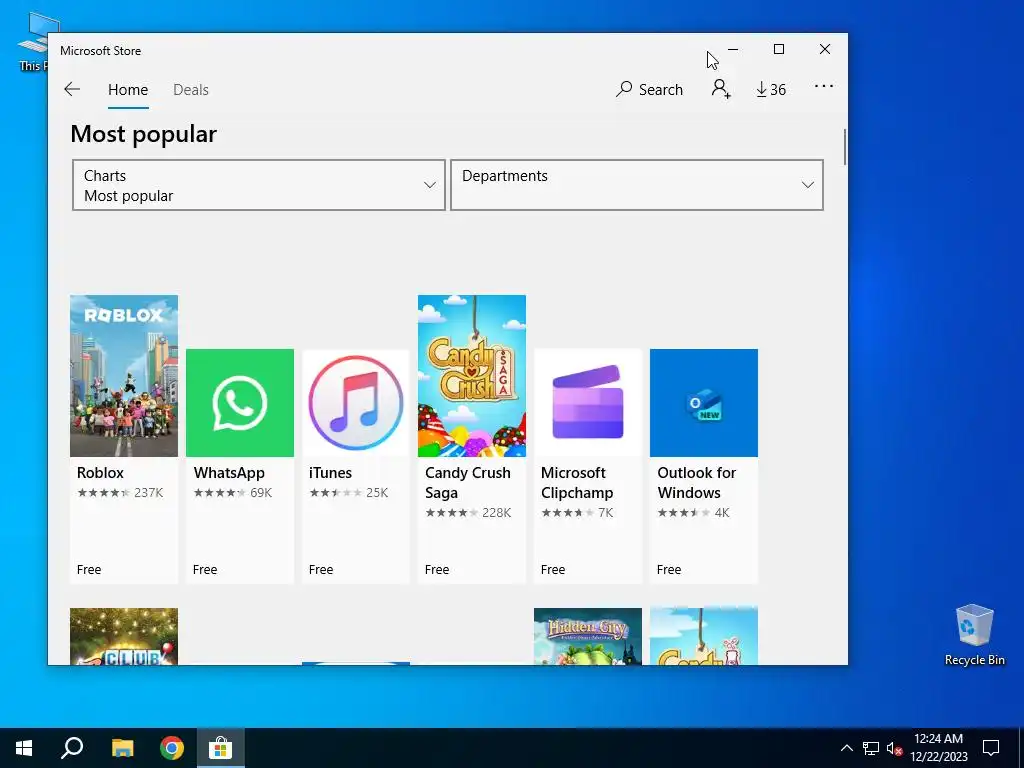Open the sign-in account icon
Screen dimensions: 1024x768
pos(721,89)
